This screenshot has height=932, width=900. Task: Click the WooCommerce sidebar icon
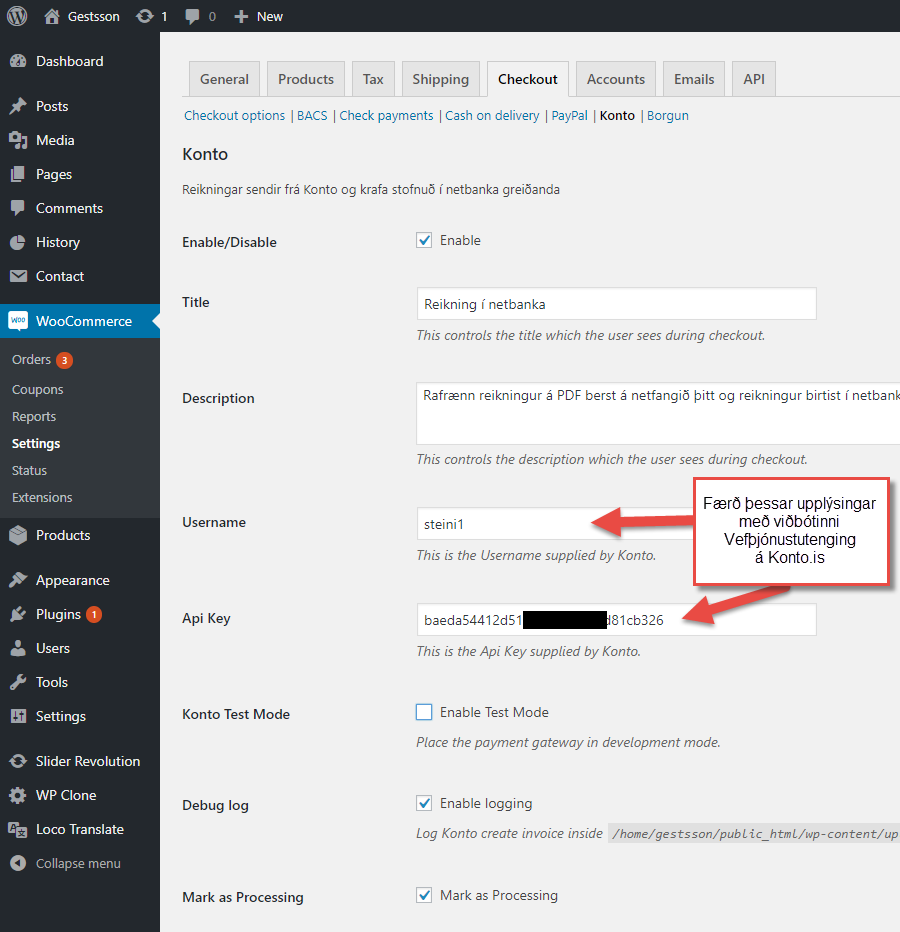pos(20,321)
